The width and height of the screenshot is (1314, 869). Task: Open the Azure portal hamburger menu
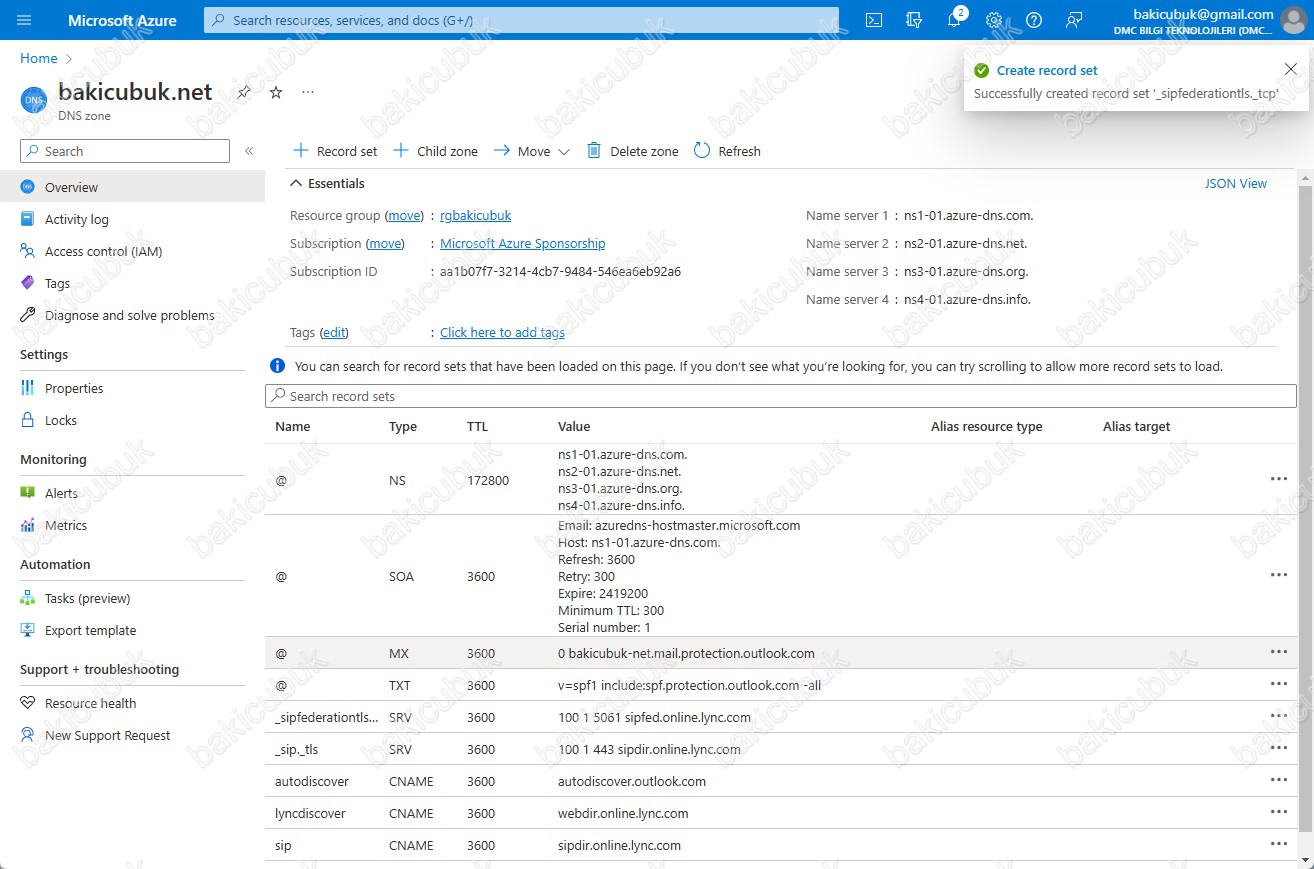25,20
